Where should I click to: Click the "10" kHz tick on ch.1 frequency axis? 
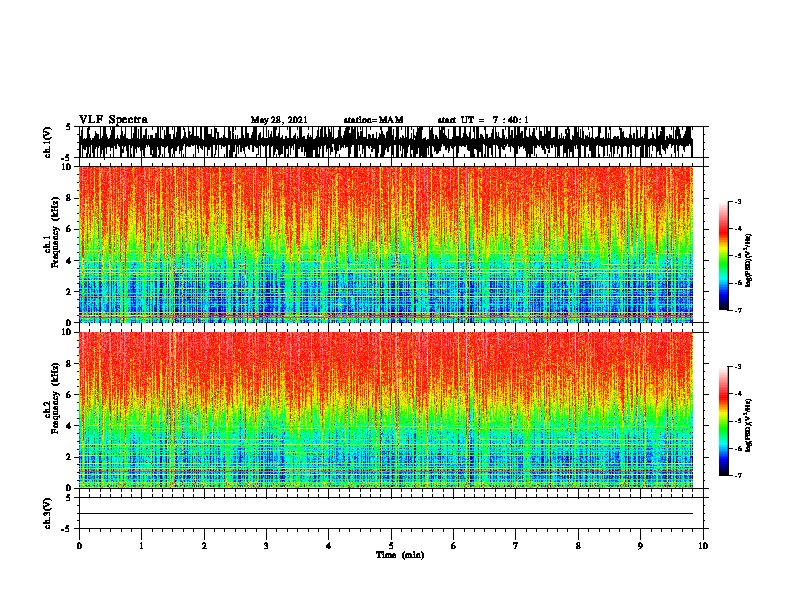point(68,167)
